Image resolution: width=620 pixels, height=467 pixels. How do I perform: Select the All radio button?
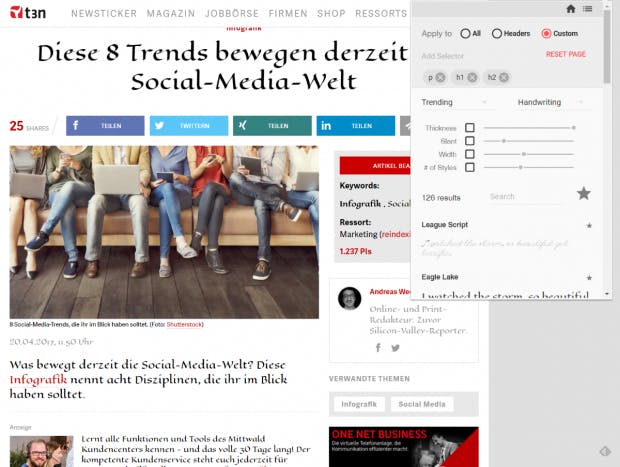465,34
